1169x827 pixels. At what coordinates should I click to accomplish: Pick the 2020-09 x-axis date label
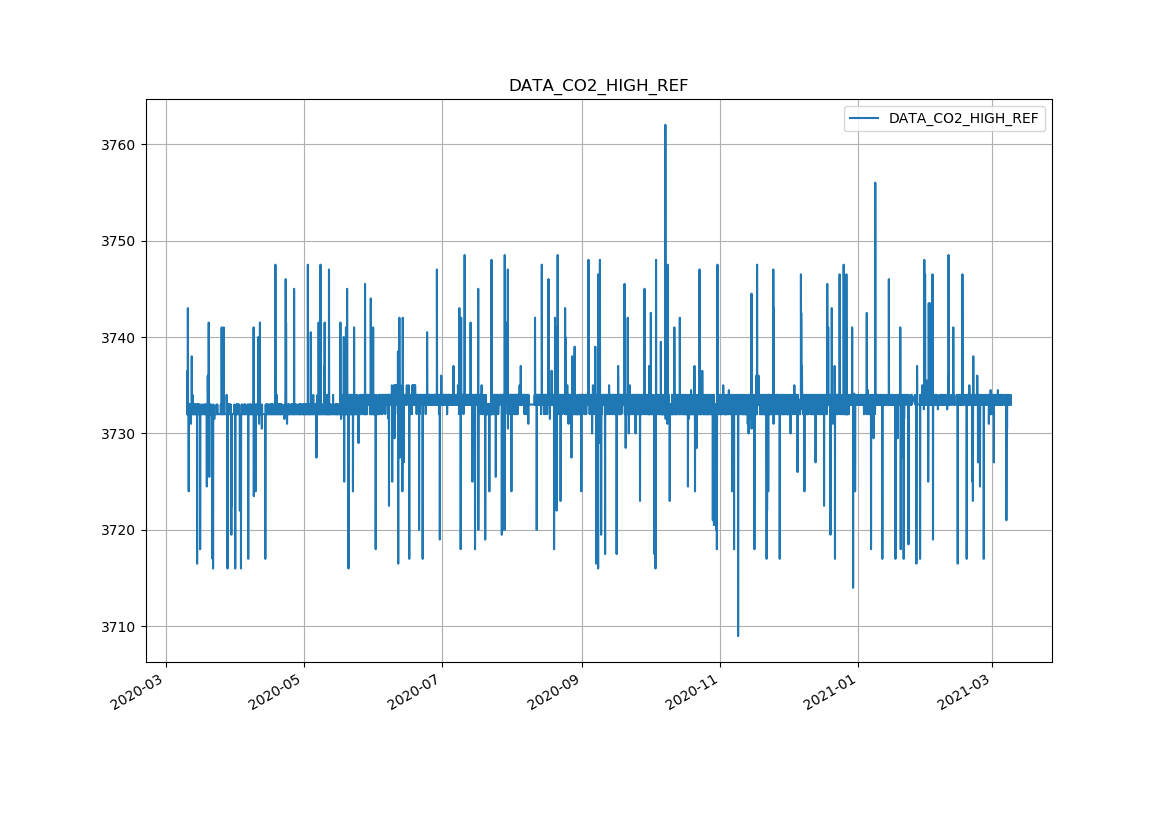tap(555, 691)
